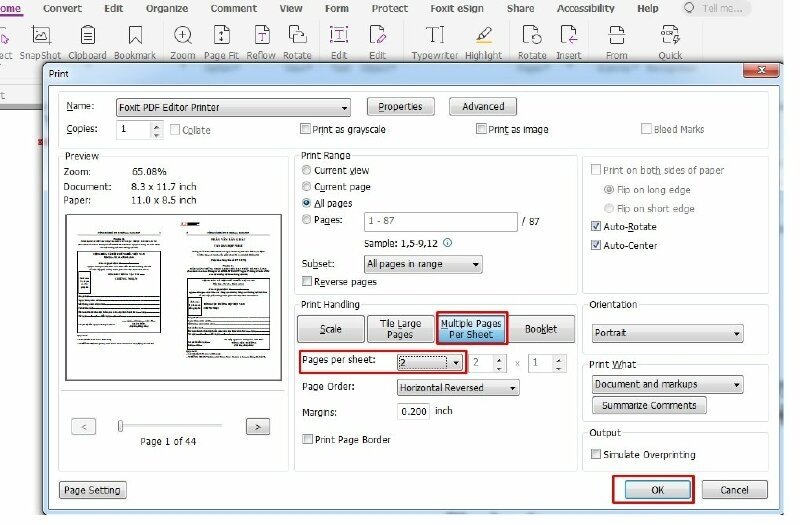The image size is (800, 525).
Task: Switch to the Comment ribbon tab
Action: [x=233, y=8]
